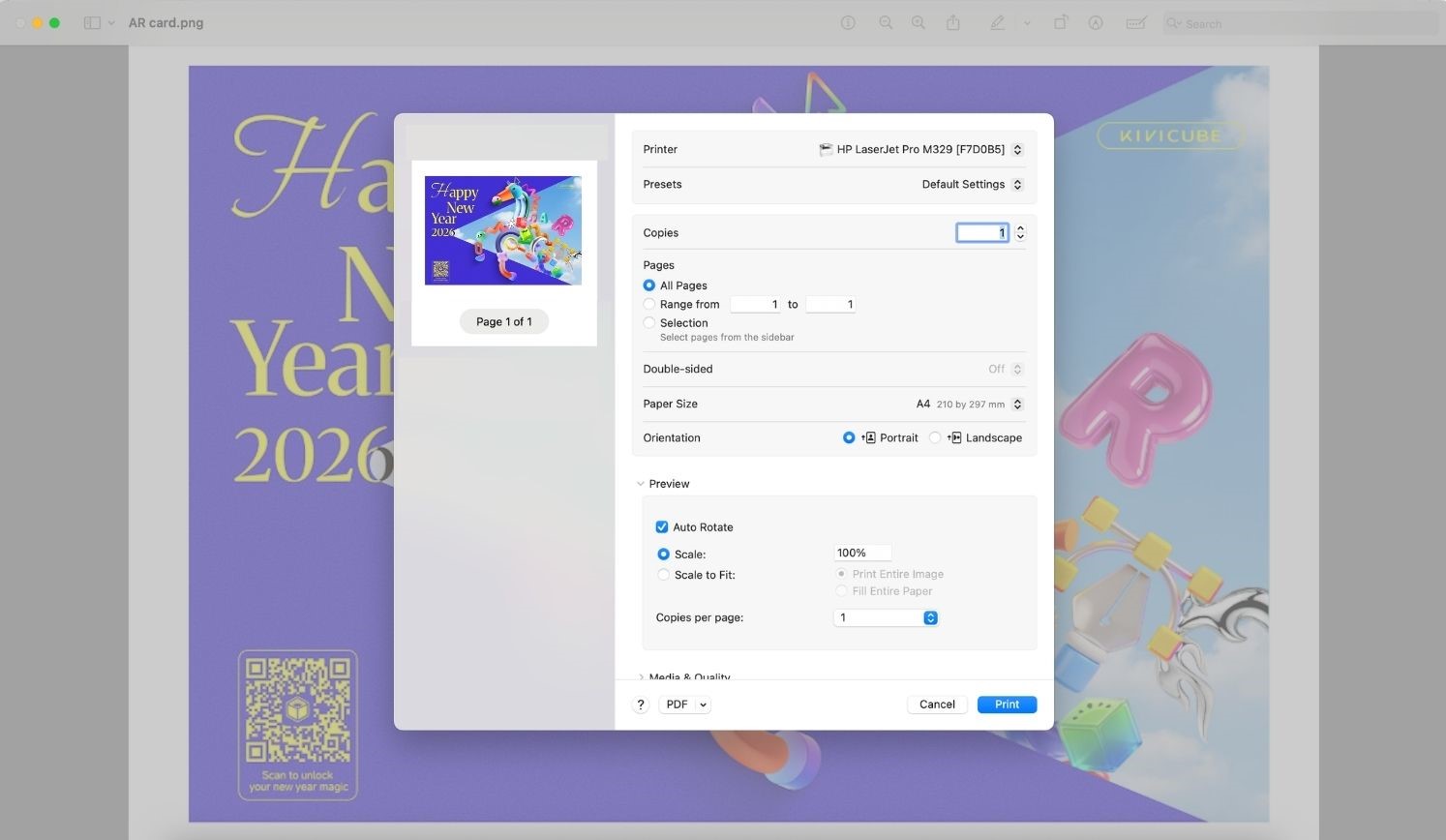This screenshot has height=840, width=1446.
Task: Select the Scale to Fit radio button
Action: pyautogui.click(x=663, y=575)
